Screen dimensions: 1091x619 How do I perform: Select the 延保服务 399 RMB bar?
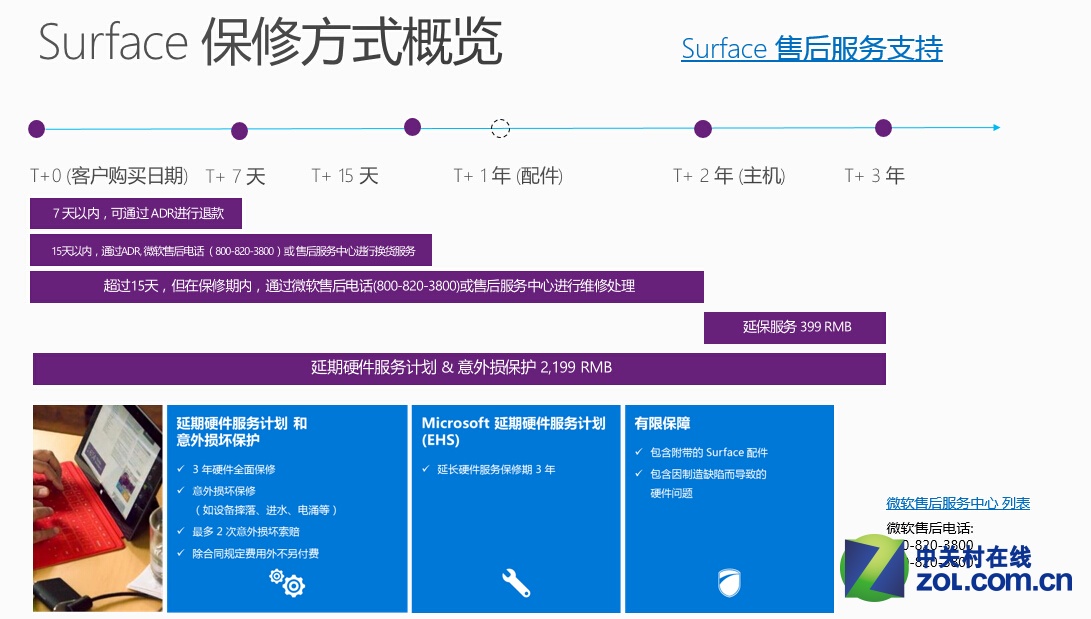click(x=795, y=328)
